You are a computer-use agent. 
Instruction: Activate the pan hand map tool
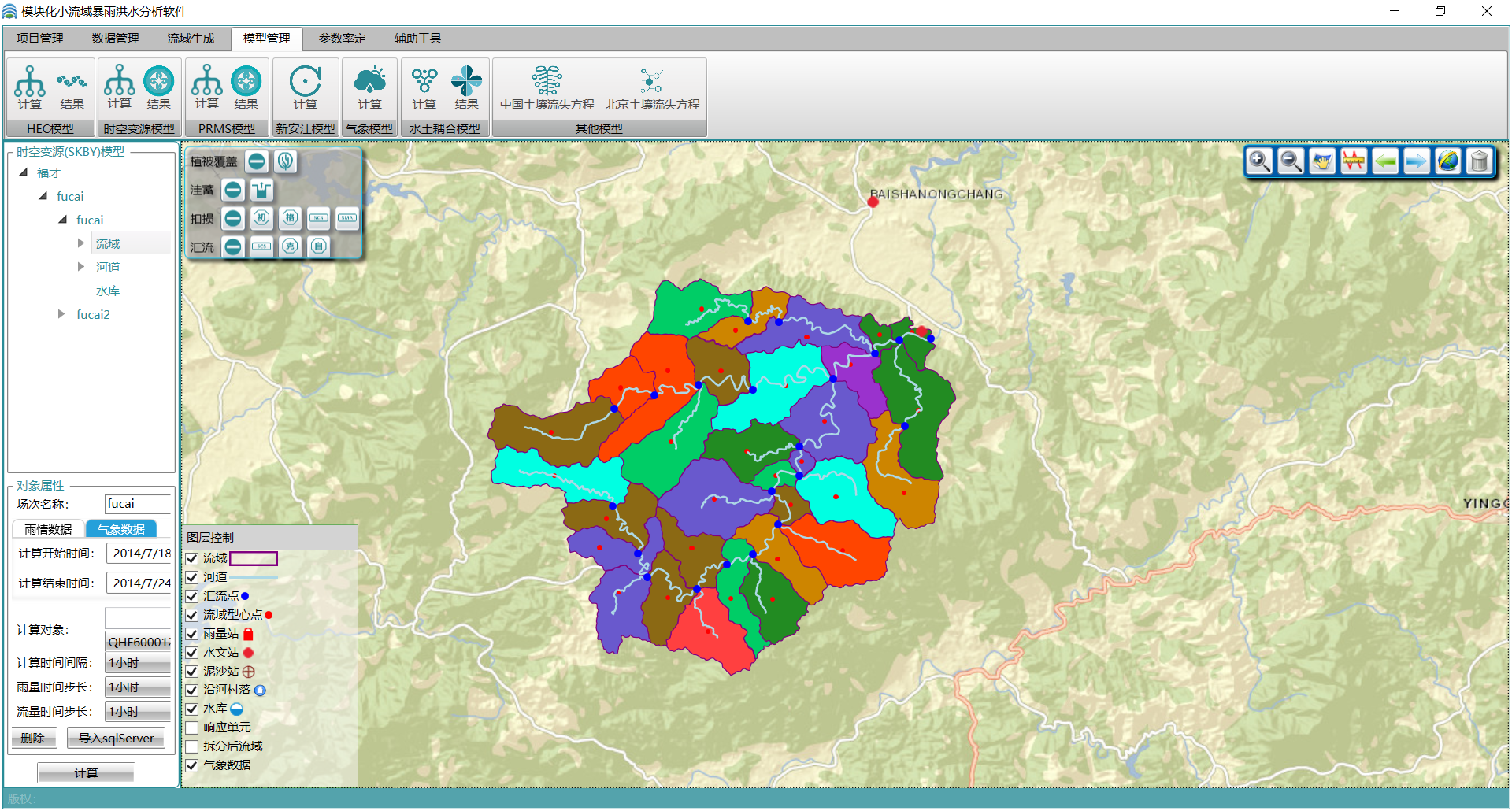coord(1322,161)
